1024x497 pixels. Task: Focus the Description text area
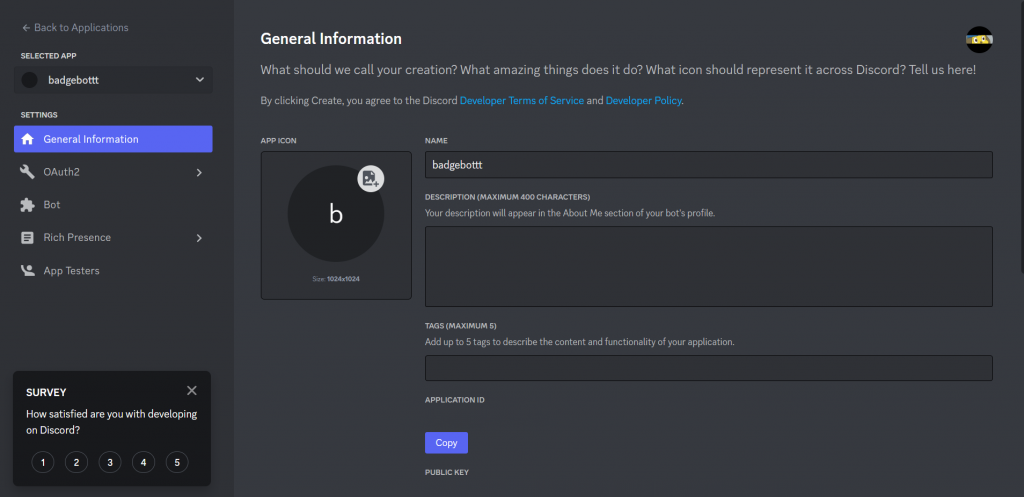[x=709, y=266]
